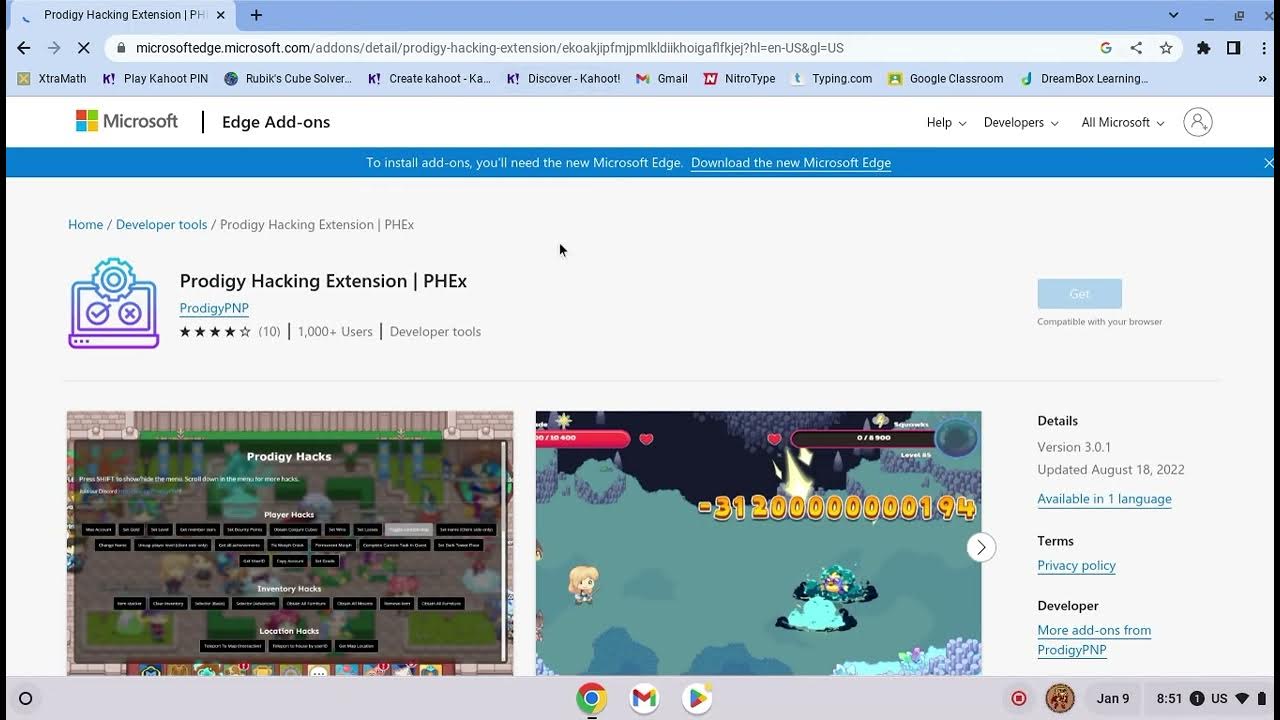Open ProdigyPNP publisher link
Viewport: 1280px width, 720px height.
click(x=214, y=308)
